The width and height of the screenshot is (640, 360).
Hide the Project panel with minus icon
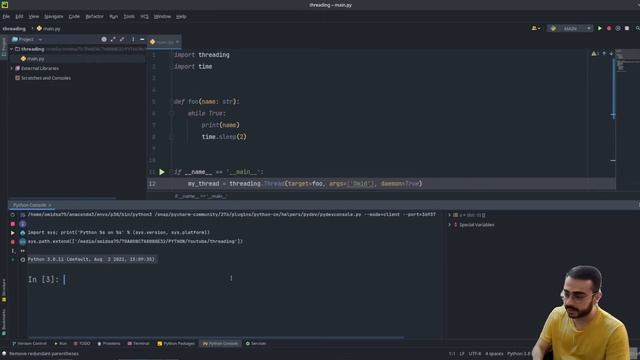142,39
